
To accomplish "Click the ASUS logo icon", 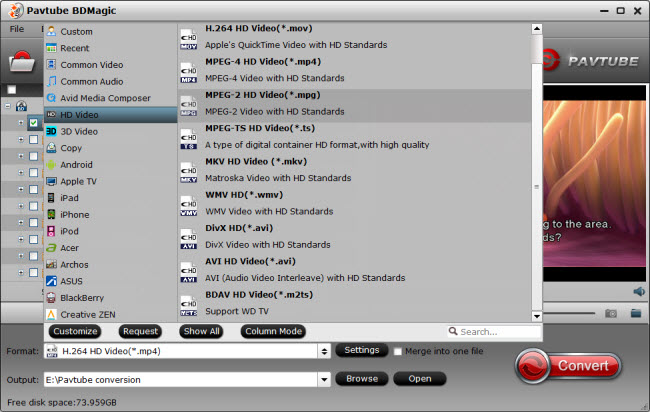I will point(51,281).
